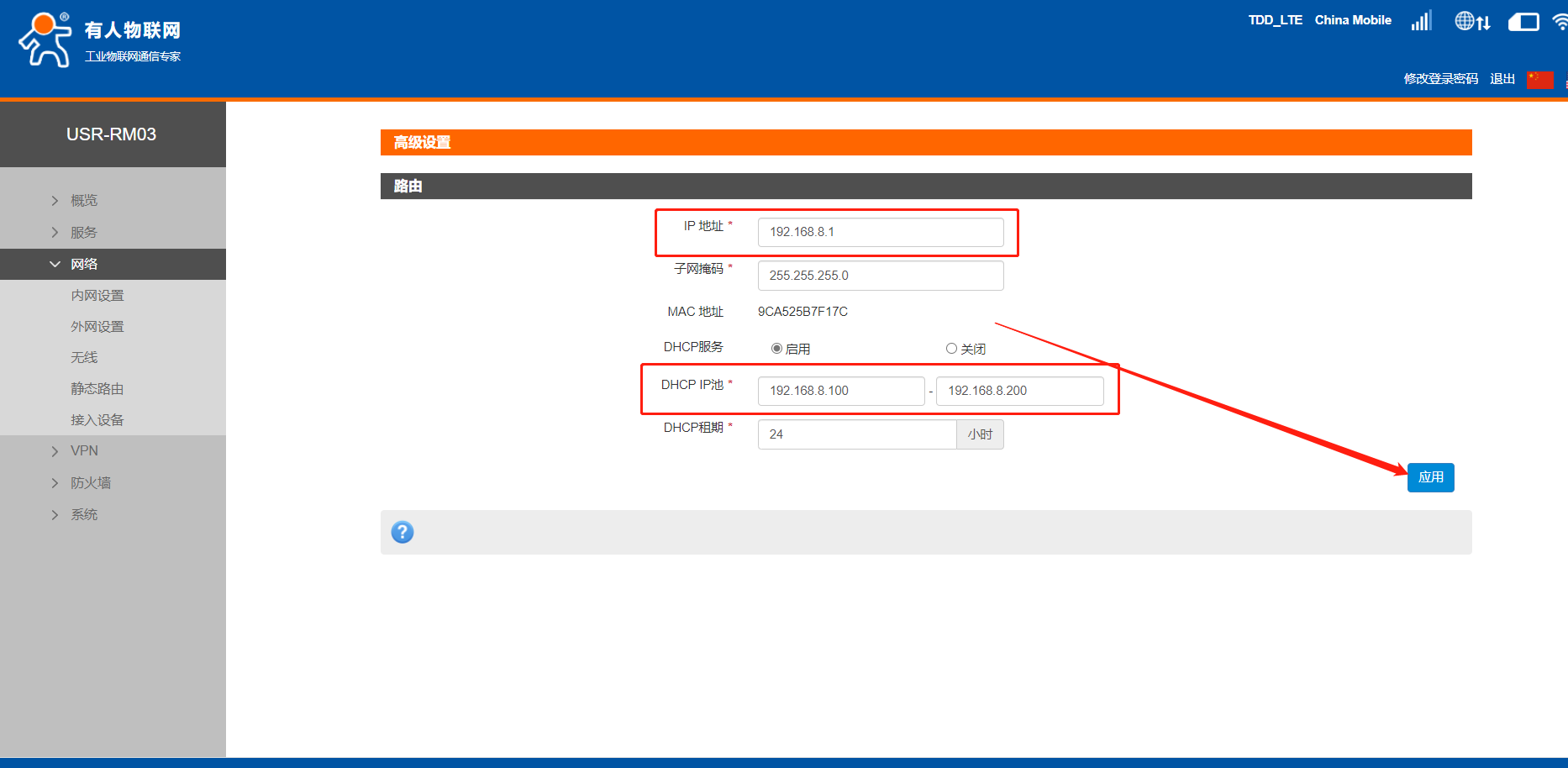Expand the 防火墙 menu section
Viewport: 1568px width, 768px height.
pos(91,483)
